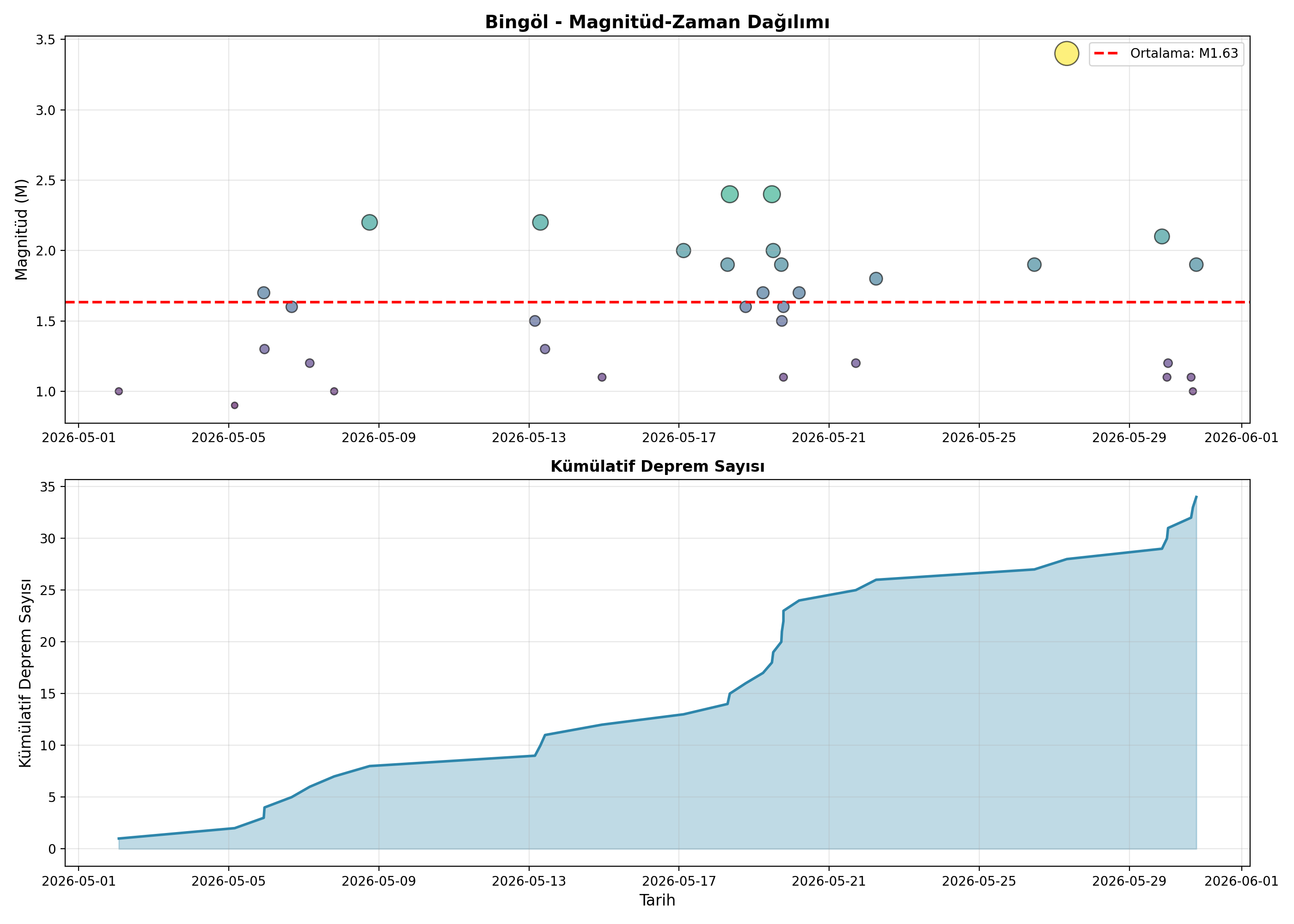Image resolution: width=1294 pixels, height=924 pixels.
Task: Click "2026-05-05" under the magnitude chart
Action: (229, 438)
